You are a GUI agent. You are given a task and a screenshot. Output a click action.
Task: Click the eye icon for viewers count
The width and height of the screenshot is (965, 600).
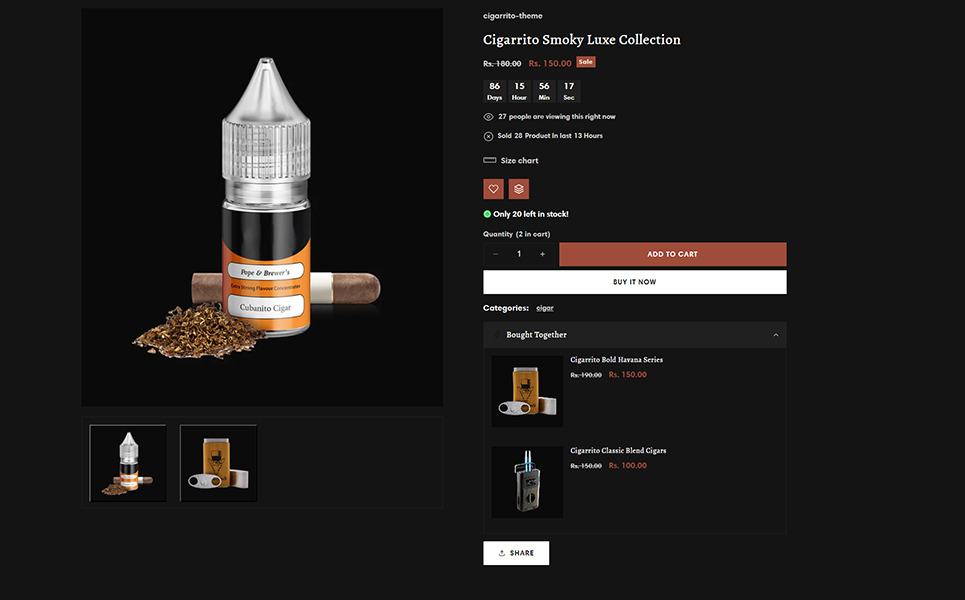tap(488, 117)
